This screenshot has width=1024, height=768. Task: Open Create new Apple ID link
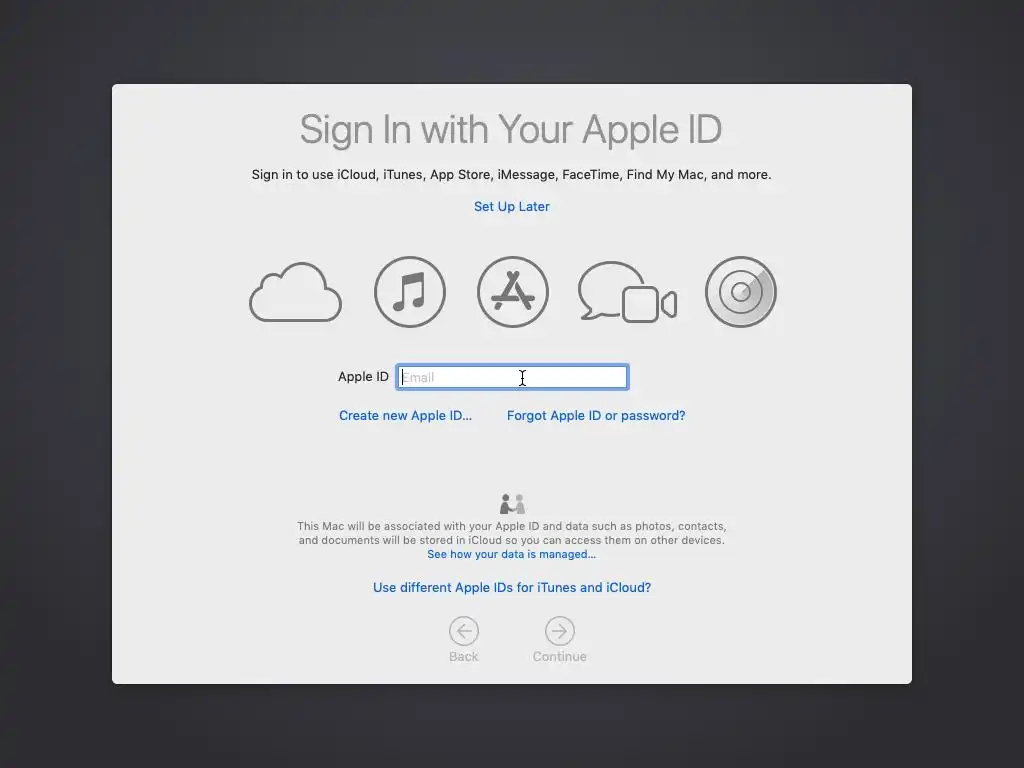[405, 415]
